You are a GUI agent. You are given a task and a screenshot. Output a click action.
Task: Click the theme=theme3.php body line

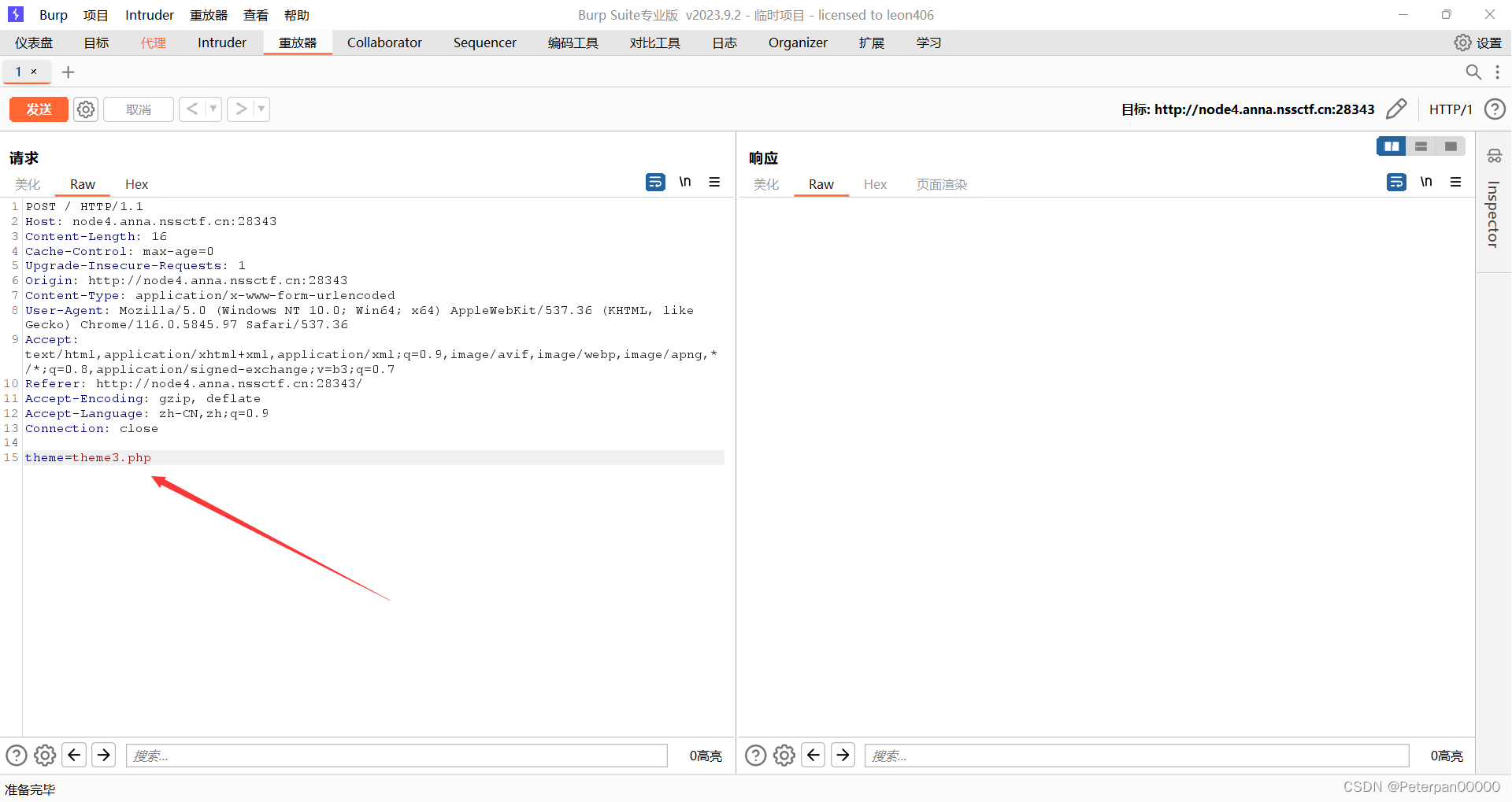(x=374, y=457)
